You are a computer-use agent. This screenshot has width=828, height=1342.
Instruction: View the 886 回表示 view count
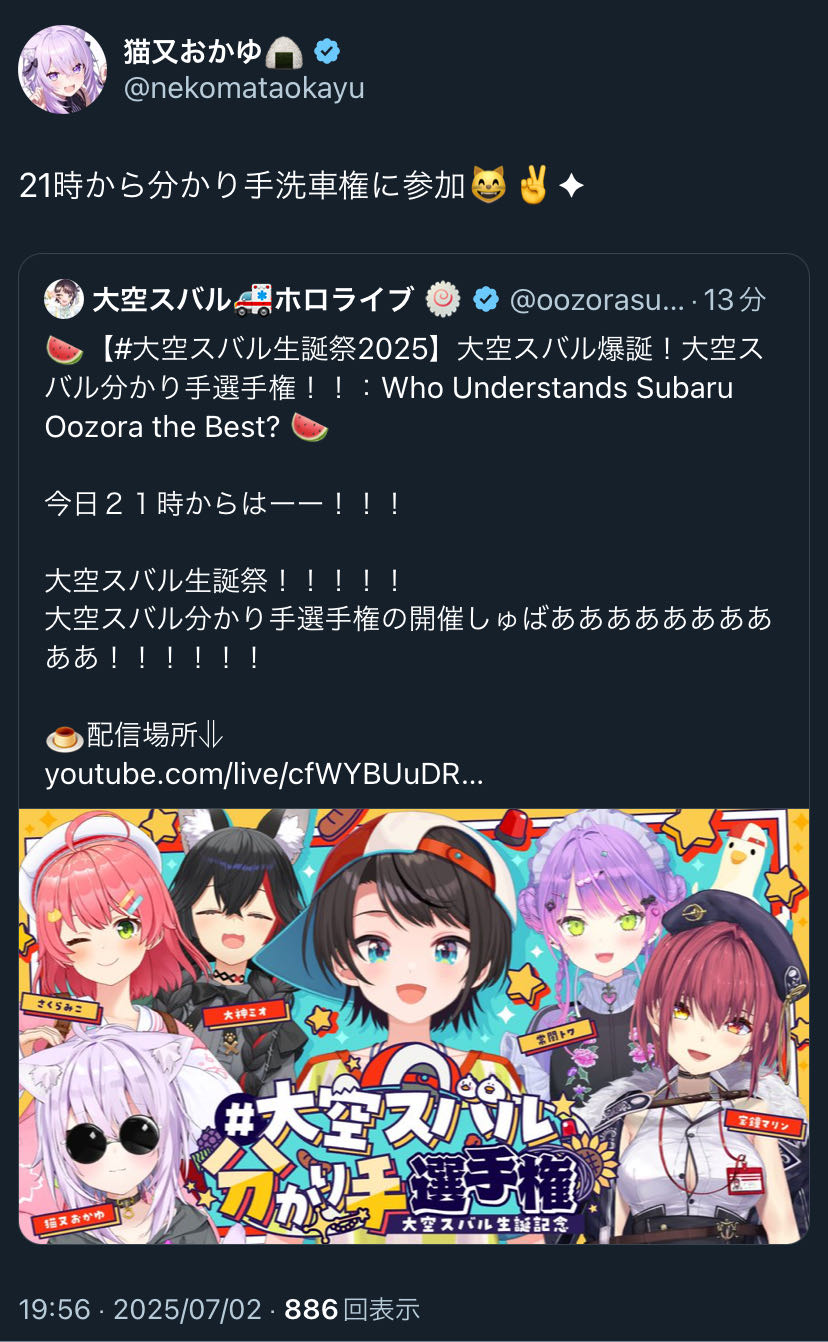[352, 1309]
